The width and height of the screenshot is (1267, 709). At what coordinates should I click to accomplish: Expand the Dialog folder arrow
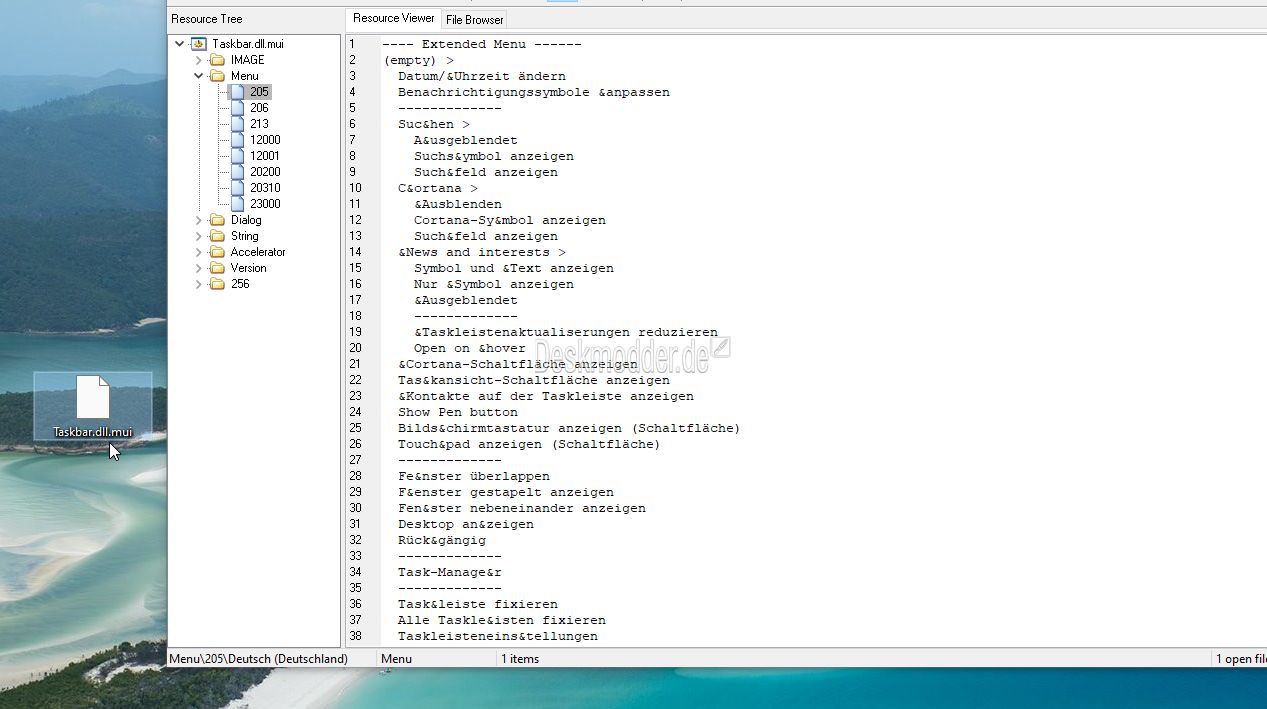(x=198, y=220)
